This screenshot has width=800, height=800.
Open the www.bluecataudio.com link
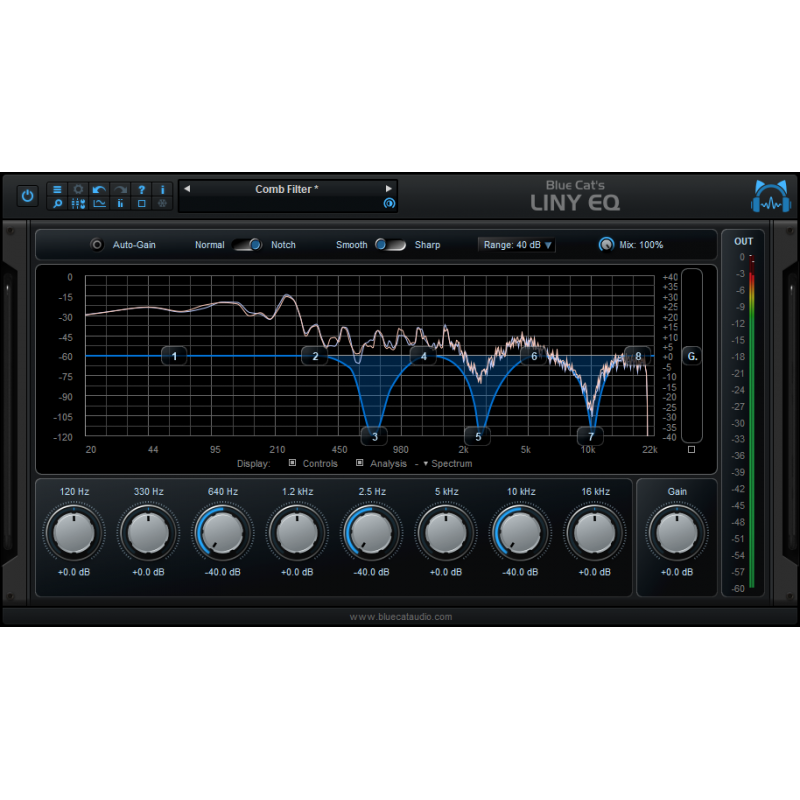pyautogui.click(x=400, y=616)
